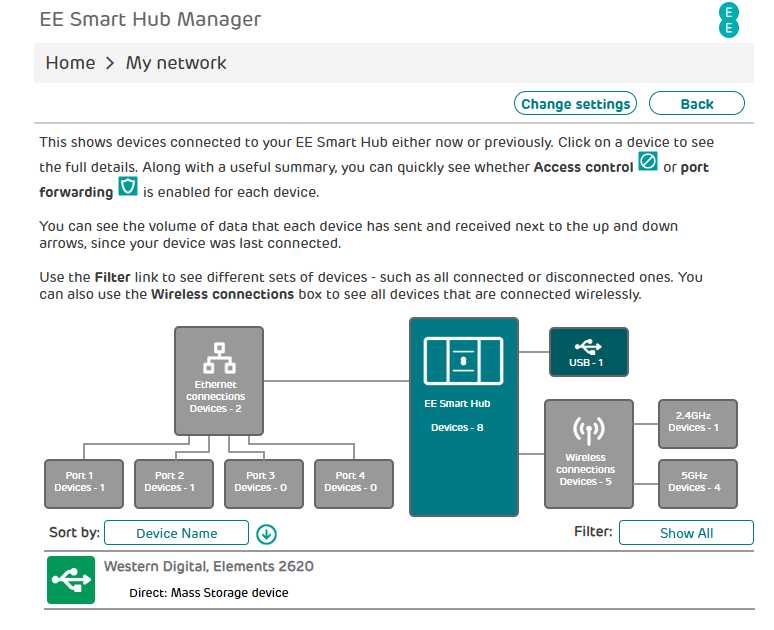The image size is (774, 630).
Task: Select the USB - 1 box
Action: pyautogui.click(x=588, y=352)
